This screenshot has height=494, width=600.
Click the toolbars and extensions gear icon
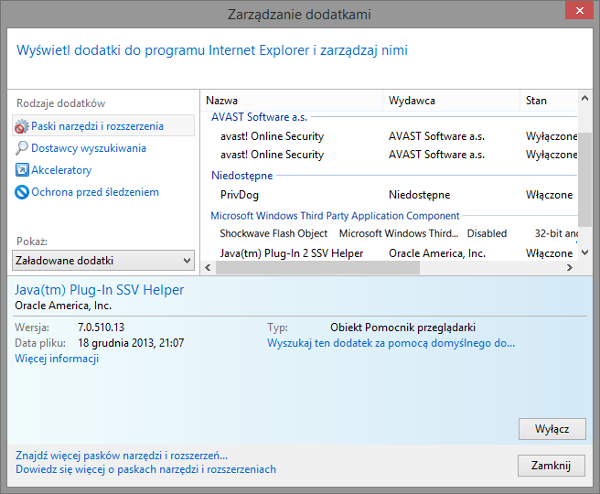21,126
